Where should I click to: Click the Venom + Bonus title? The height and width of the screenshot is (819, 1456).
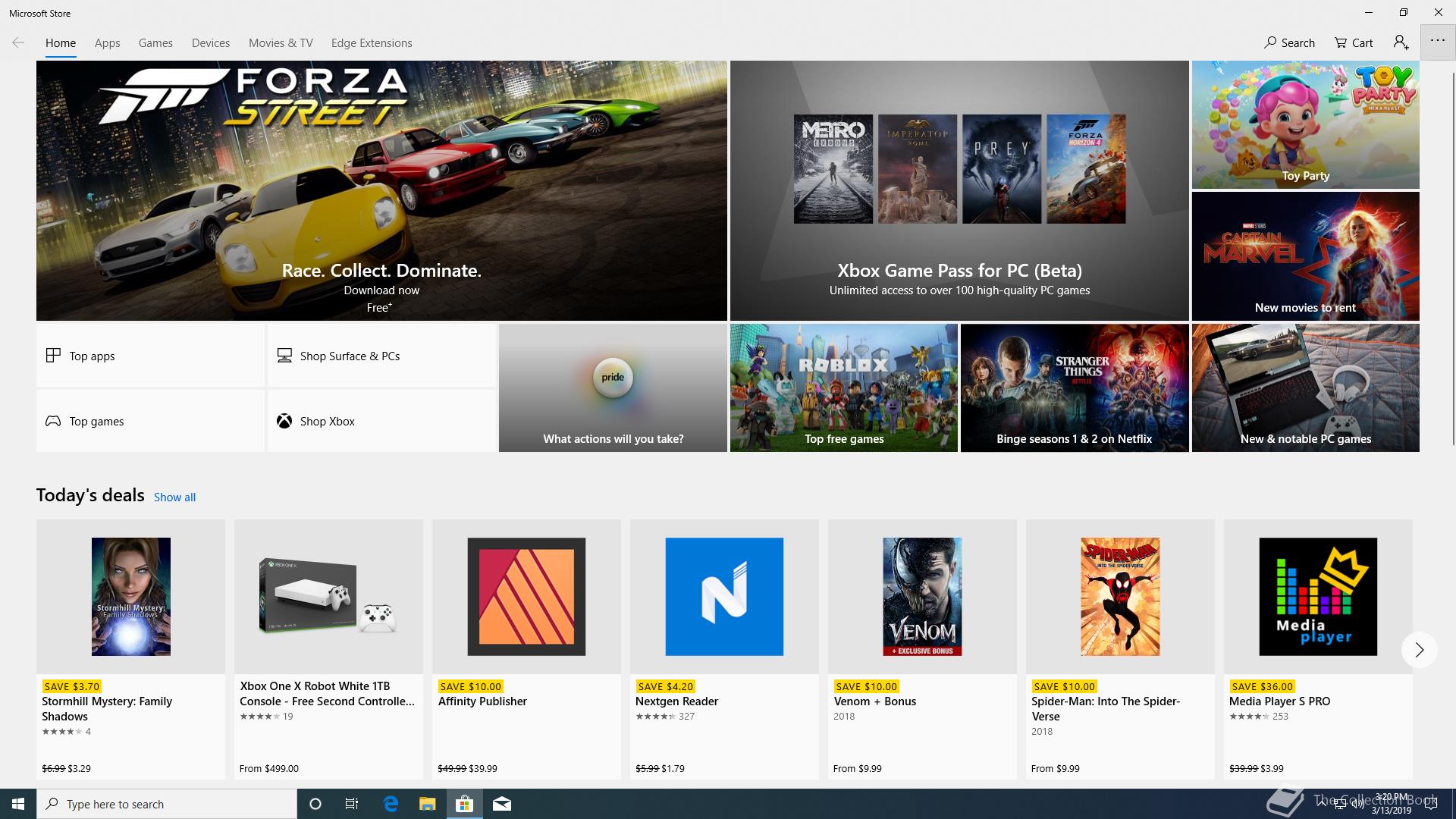pos(874,701)
